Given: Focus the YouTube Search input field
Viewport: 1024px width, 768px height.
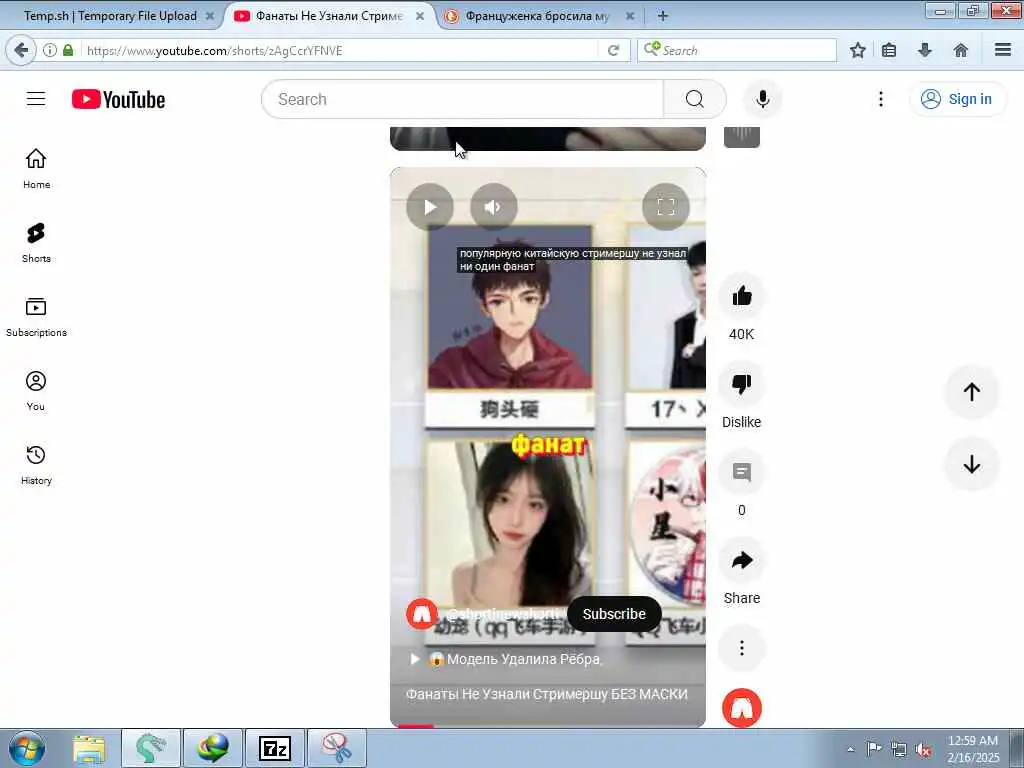Looking at the screenshot, I should click(x=462, y=99).
